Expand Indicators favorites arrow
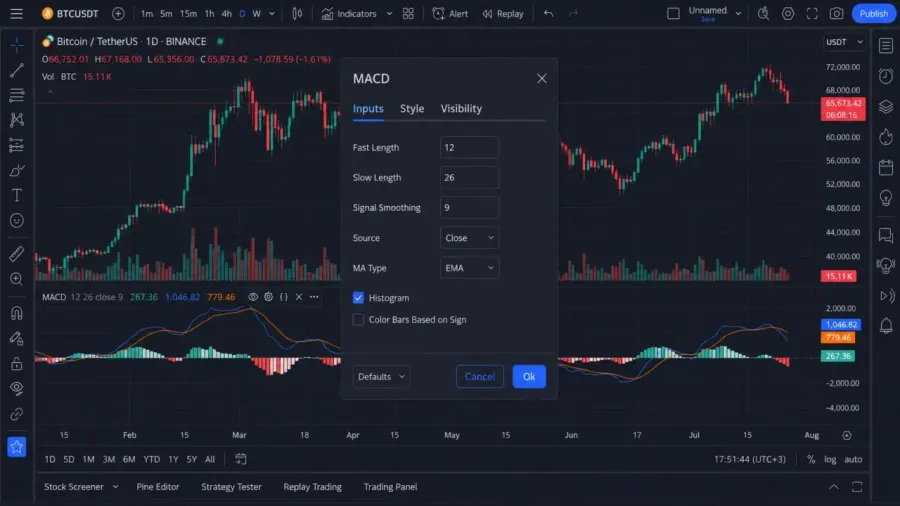This screenshot has height=506, width=900. point(389,13)
